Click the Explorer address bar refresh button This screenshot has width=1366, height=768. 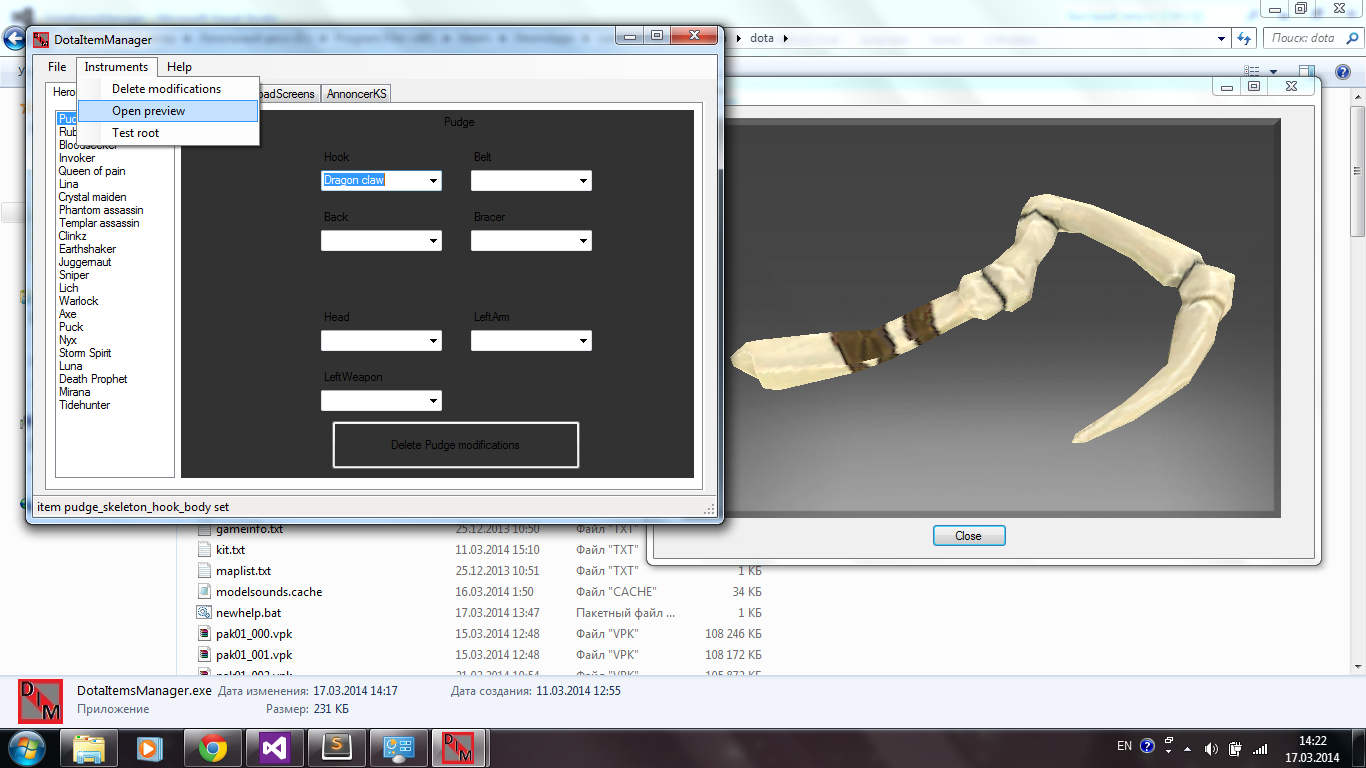pos(1244,38)
